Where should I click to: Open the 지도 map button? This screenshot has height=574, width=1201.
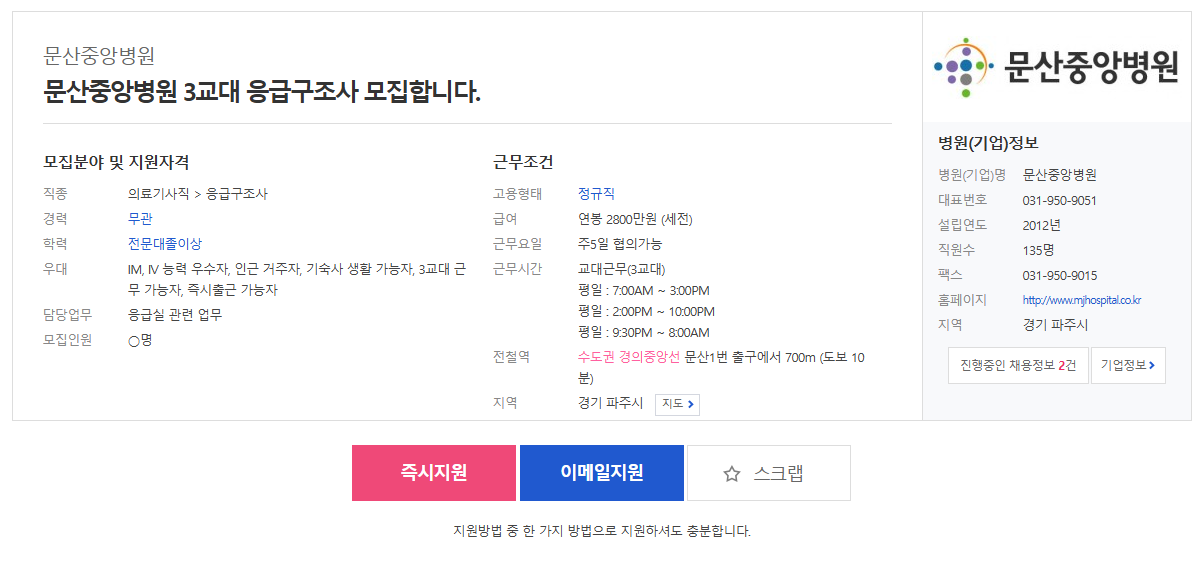point(677,404)
